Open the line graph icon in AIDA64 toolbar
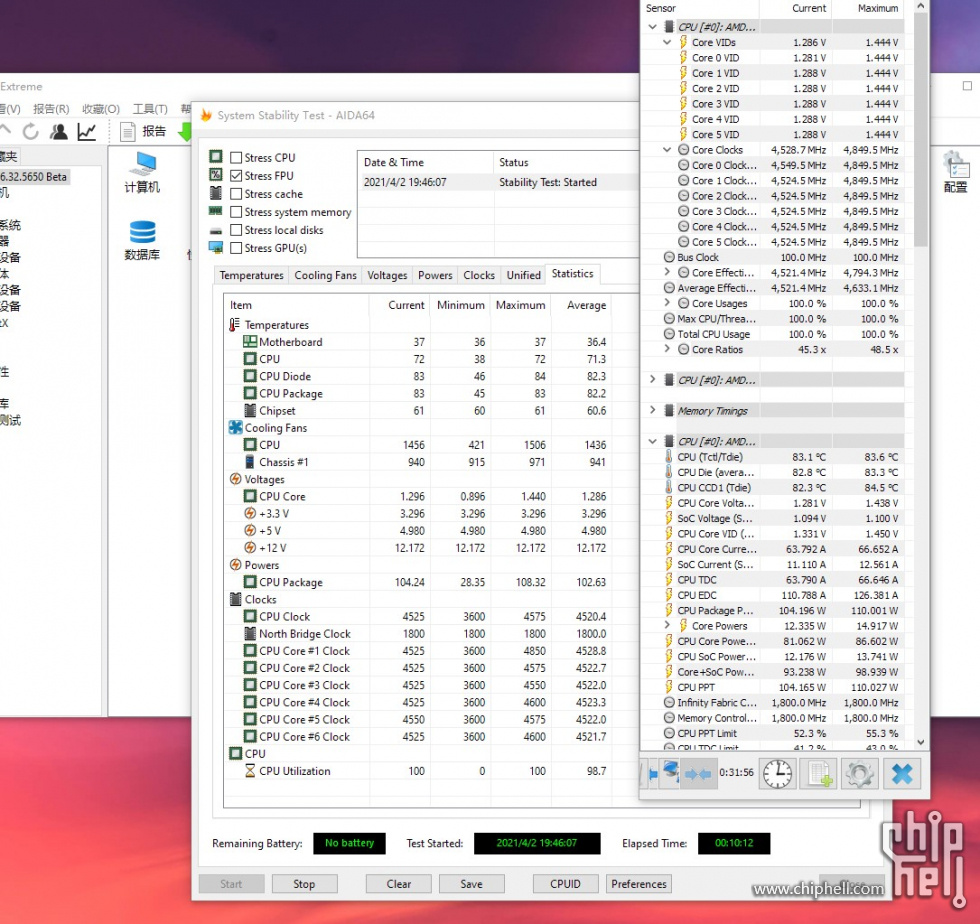980x924 pixels. point(86,131)
